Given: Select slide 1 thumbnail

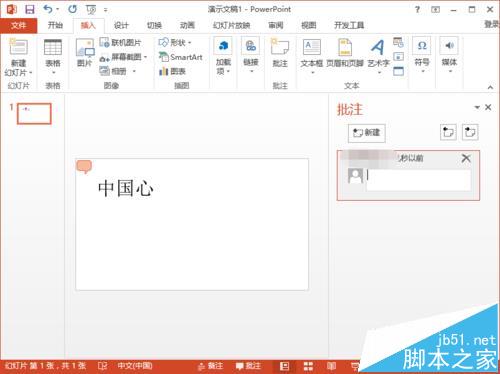Looking at the screenshot, I should click(34, 114).
